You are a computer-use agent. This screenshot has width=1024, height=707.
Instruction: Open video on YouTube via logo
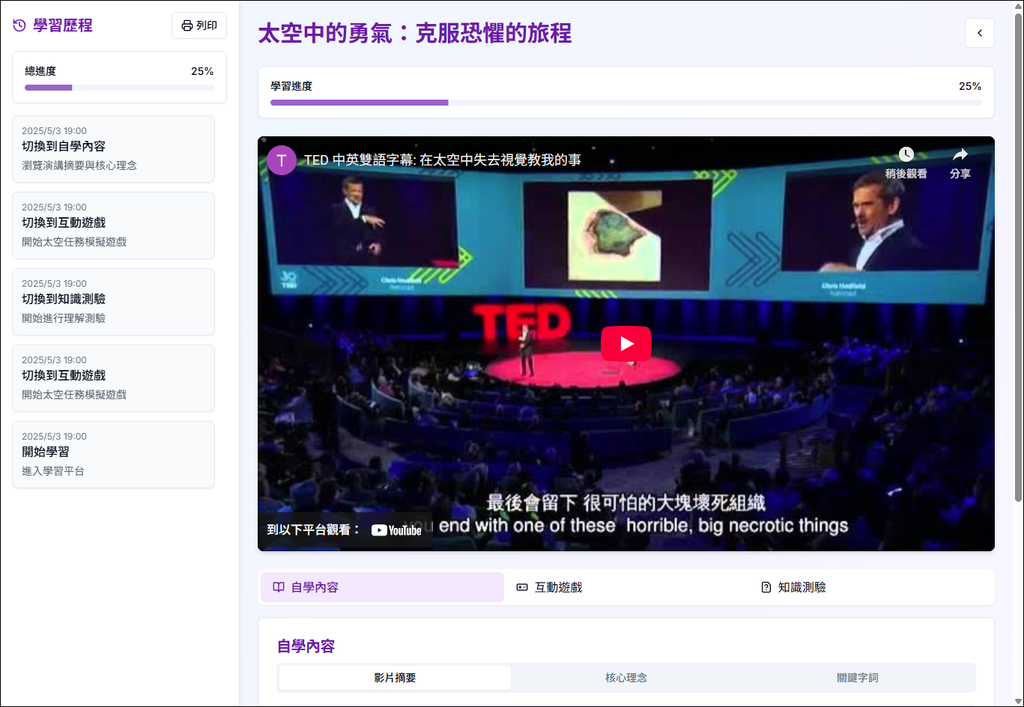pos(396,530)
